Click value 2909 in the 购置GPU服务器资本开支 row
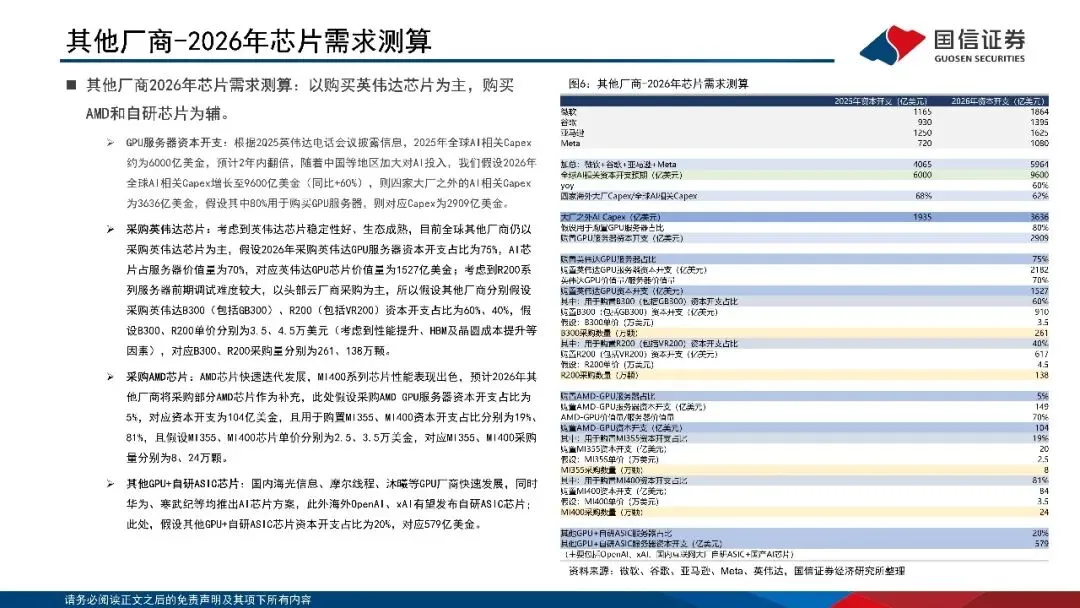The image size is (1080, 608). [1039, 238]
